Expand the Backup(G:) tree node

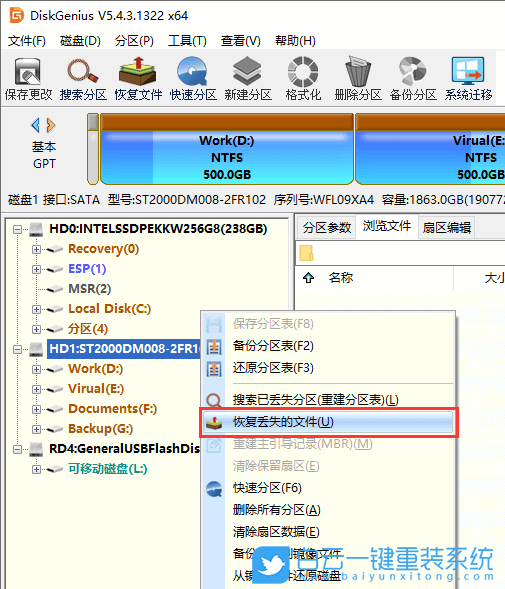pyautogui.click(x=36, y=429)
